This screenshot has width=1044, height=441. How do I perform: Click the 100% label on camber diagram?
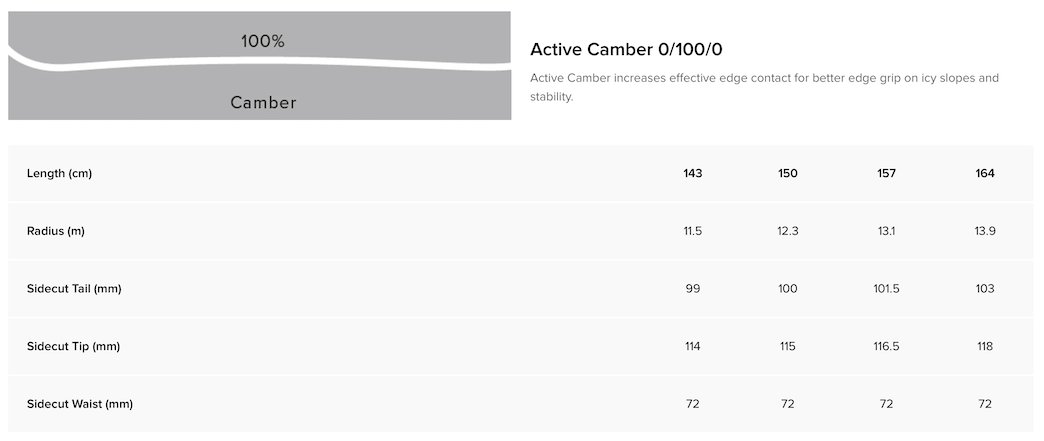[263, 42]
